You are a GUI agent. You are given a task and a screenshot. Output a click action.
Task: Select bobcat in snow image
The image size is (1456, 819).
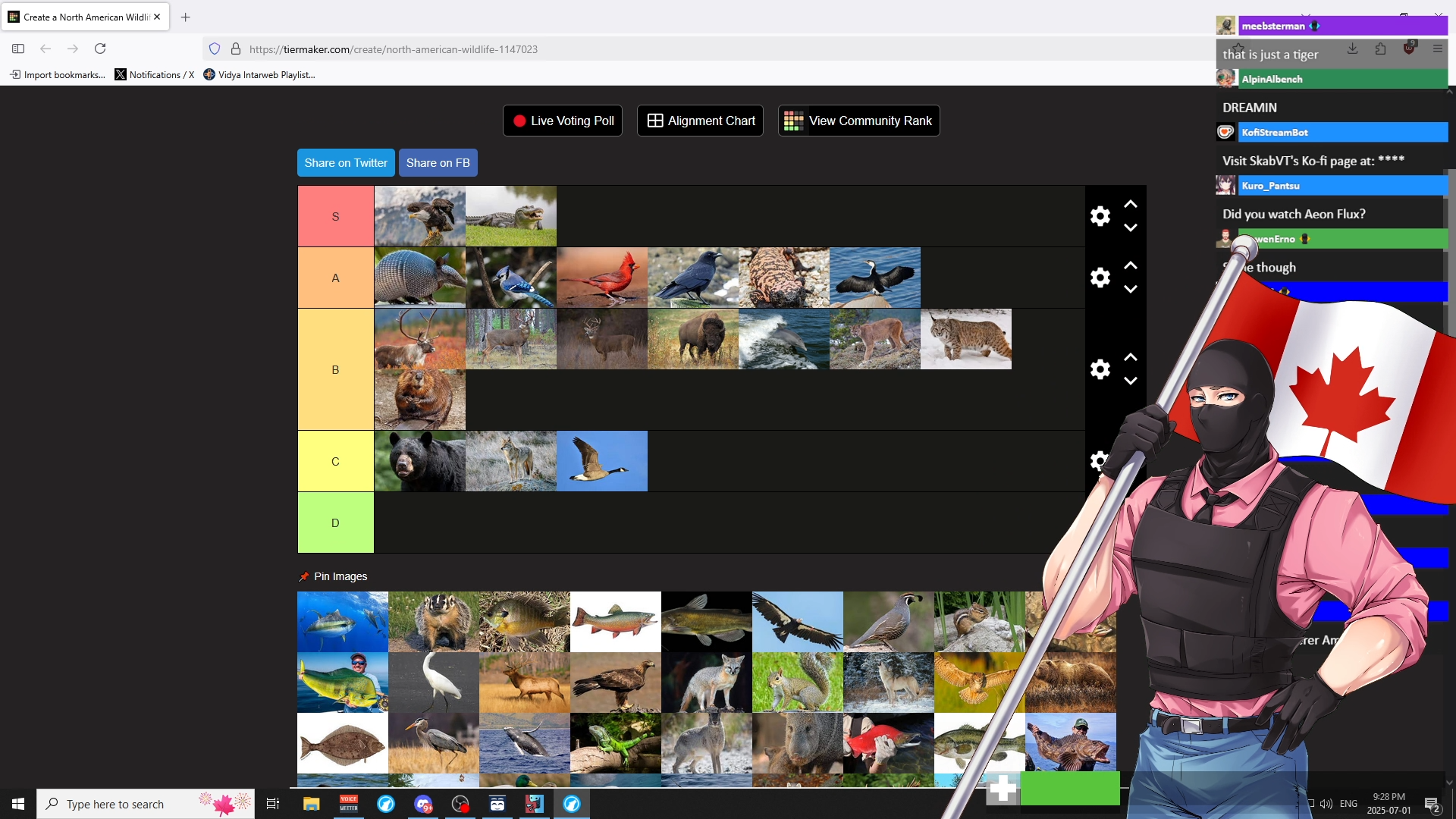click(x=966, y=339)
